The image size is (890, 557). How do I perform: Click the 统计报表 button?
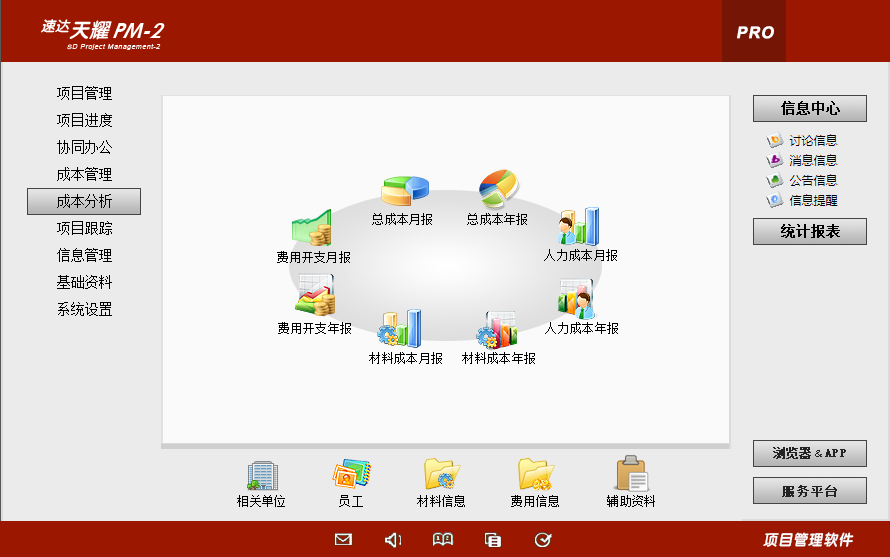[x=809, y=232]
